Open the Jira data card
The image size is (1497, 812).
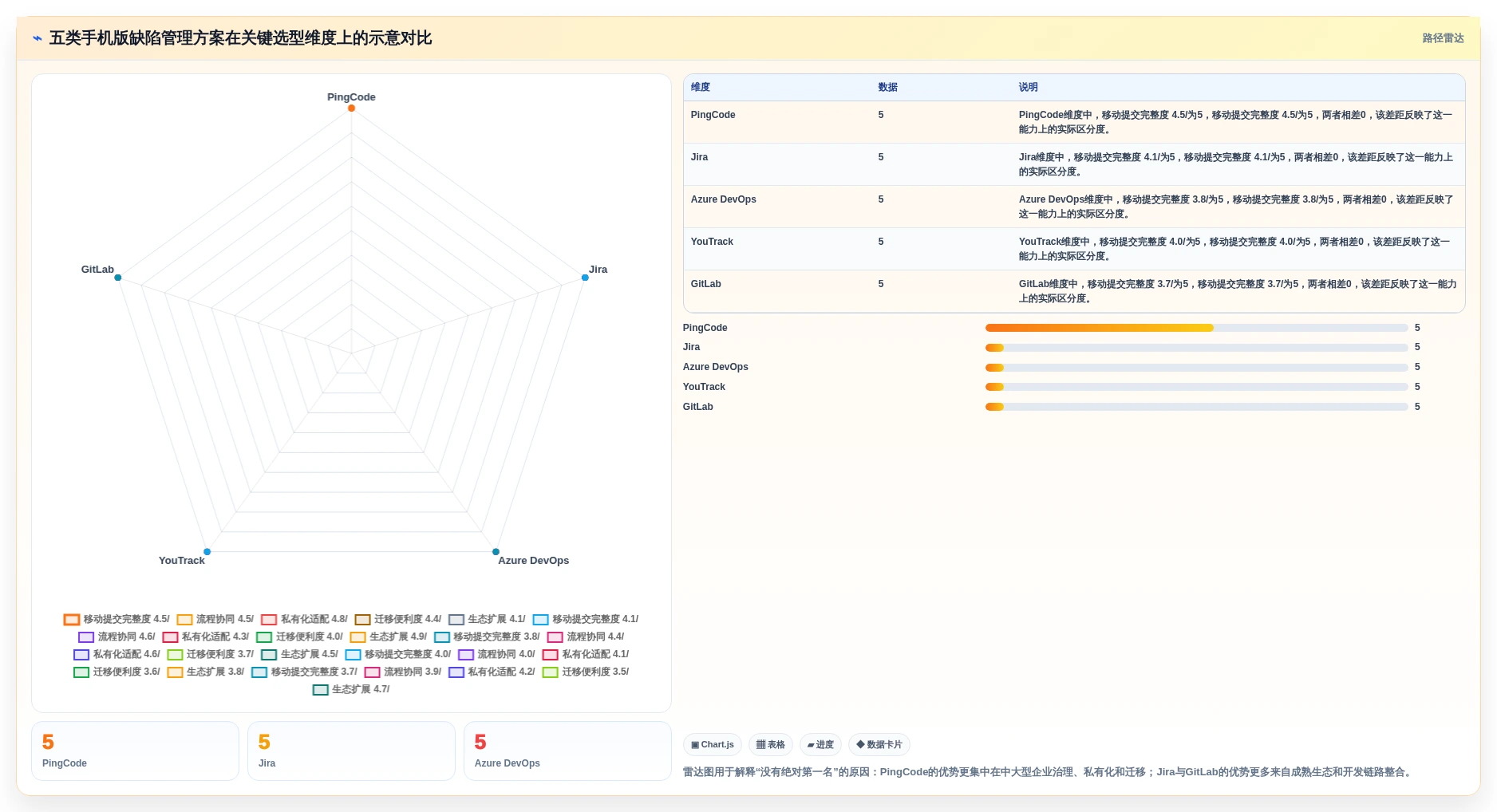[x=351, y=751]
